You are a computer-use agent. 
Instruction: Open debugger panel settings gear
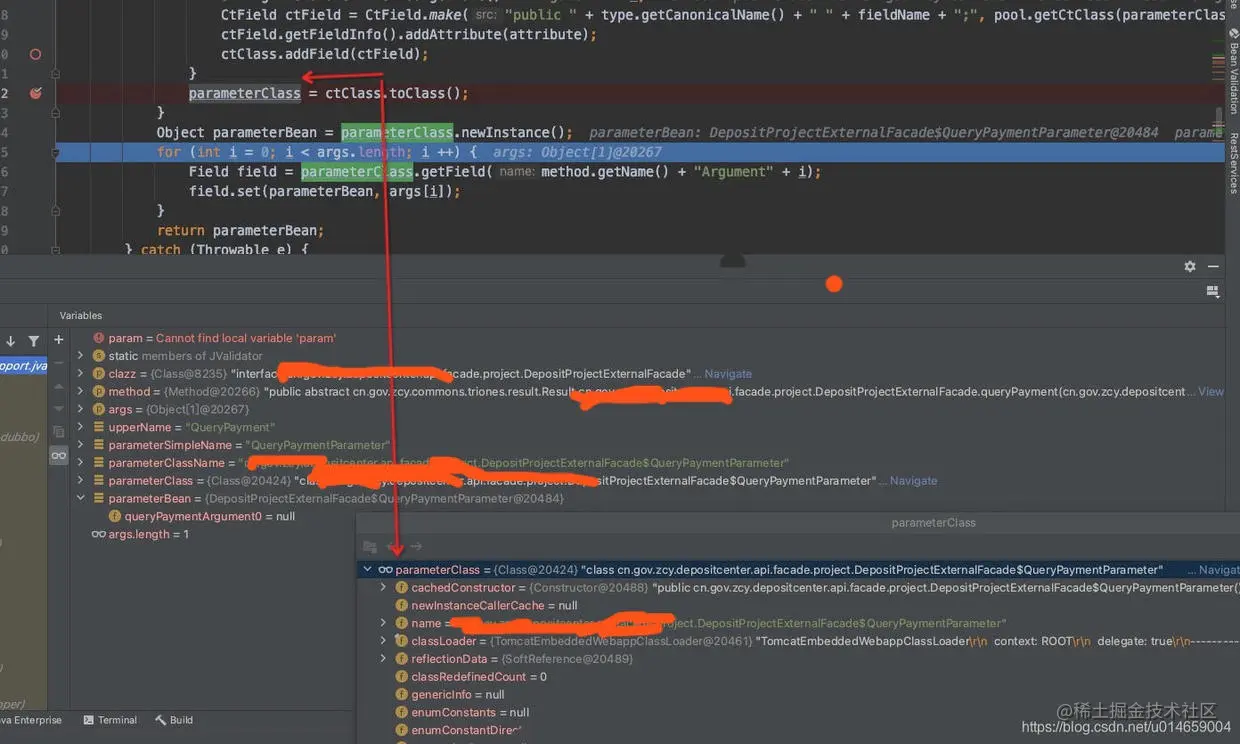click(1190, 267)
